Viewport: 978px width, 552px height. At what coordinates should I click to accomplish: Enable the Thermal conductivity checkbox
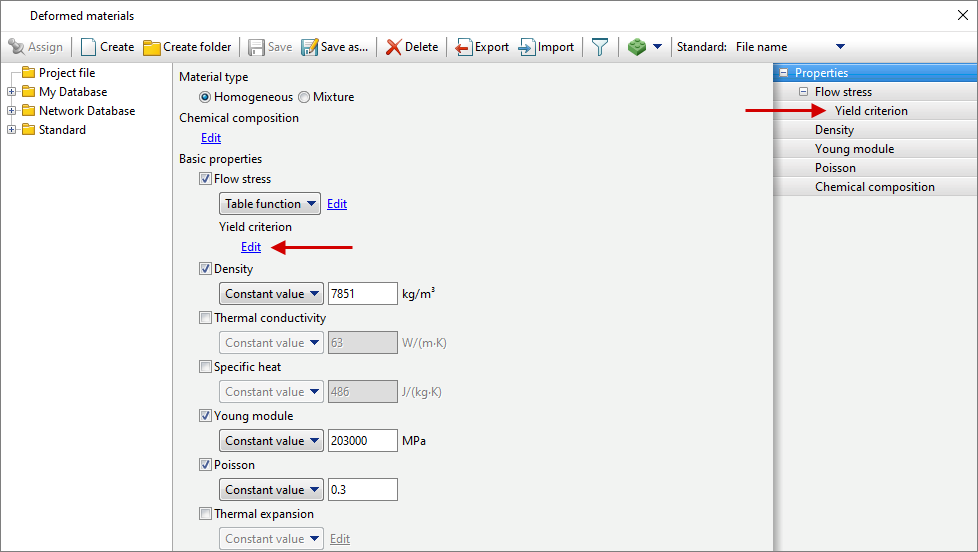point(206,318)
